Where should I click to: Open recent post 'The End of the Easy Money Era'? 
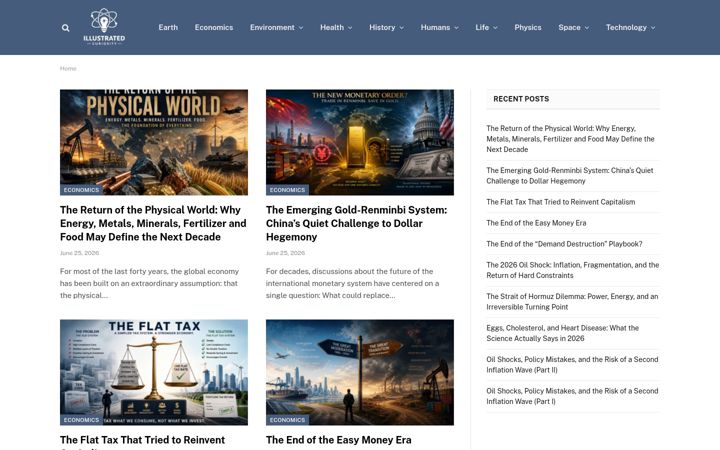pyautogui.click(x=536, y=223)
